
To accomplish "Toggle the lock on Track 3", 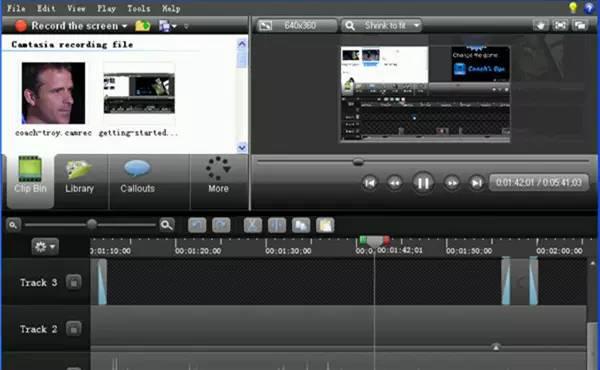I will coord(73,282).
